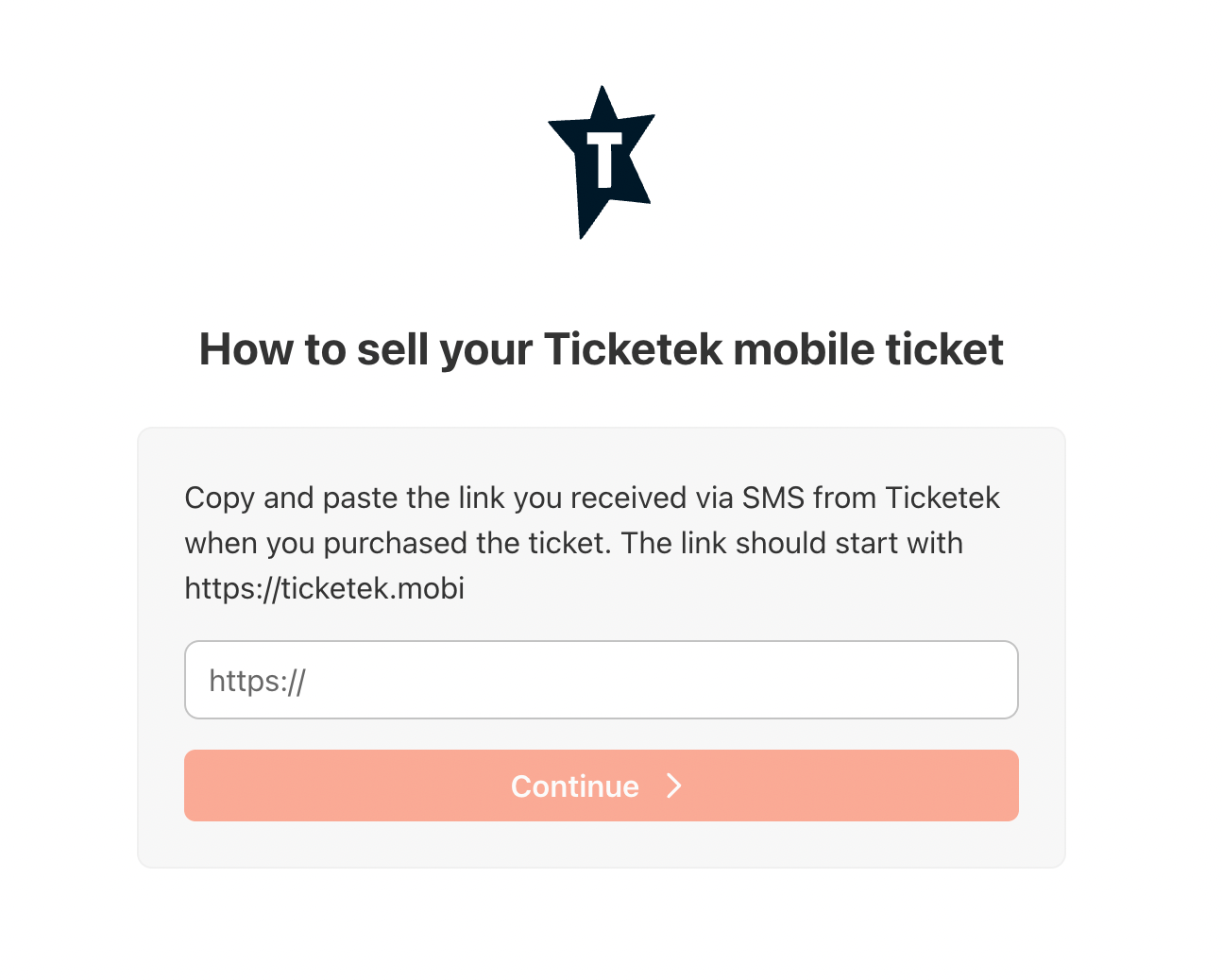
Task: Click the orange 'Continue' label
Action: (574, 786)
